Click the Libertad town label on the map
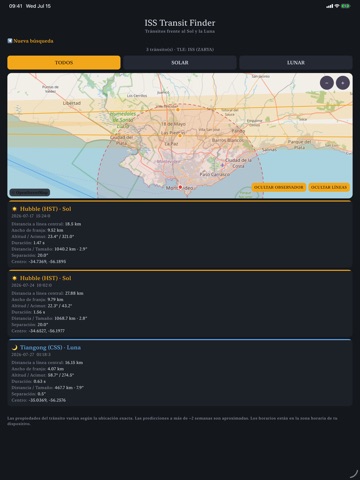The image size is (360, 480). click(x=72, y=103)
